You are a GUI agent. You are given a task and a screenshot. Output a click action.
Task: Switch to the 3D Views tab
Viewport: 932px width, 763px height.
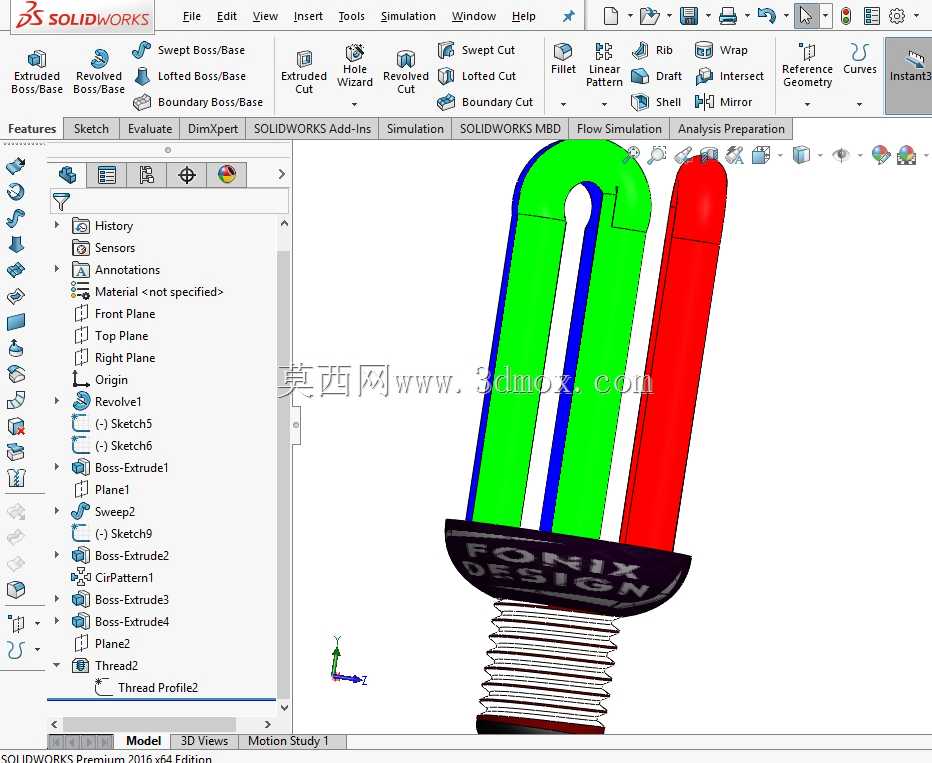click(x=204, y=741)
